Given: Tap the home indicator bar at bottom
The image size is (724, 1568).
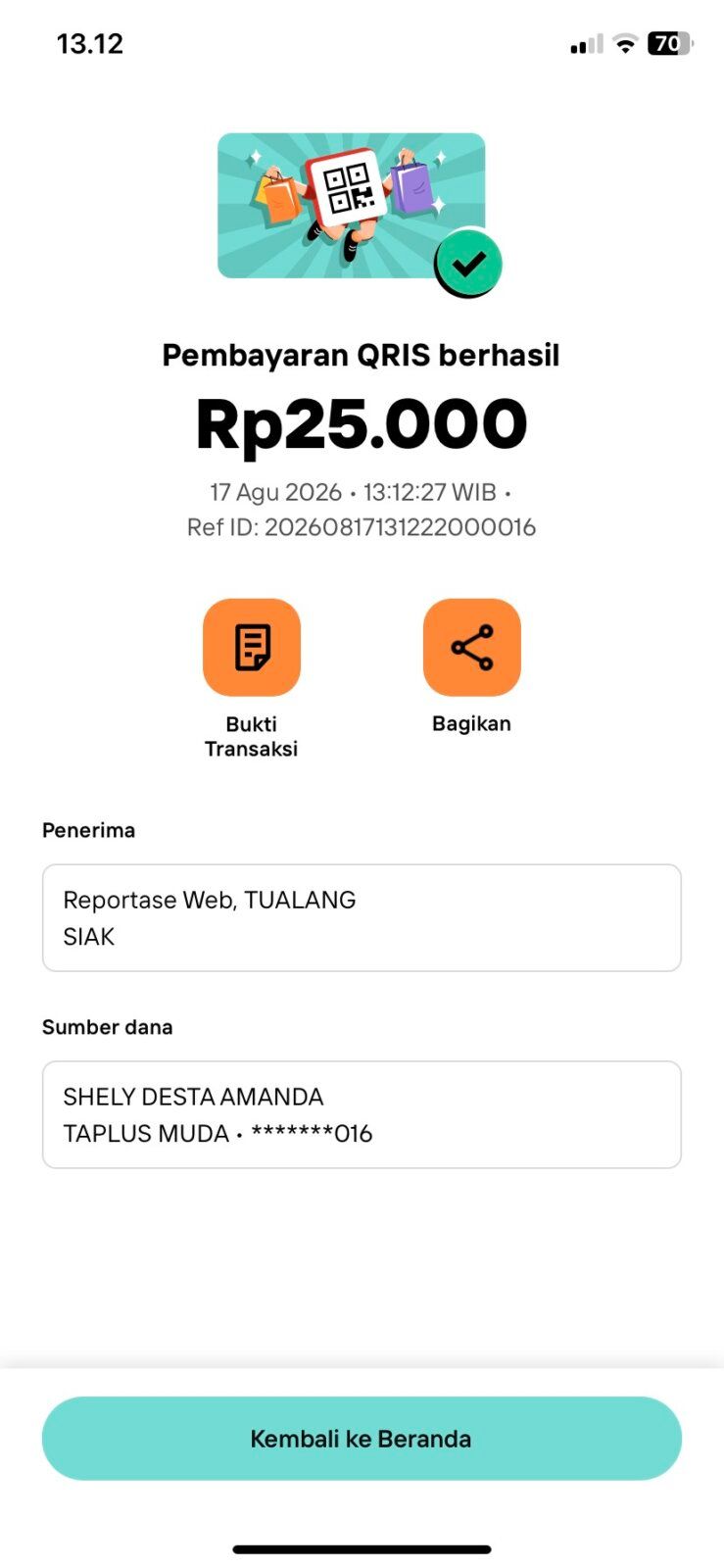Looking at the screenshot, I should 362,1549.
